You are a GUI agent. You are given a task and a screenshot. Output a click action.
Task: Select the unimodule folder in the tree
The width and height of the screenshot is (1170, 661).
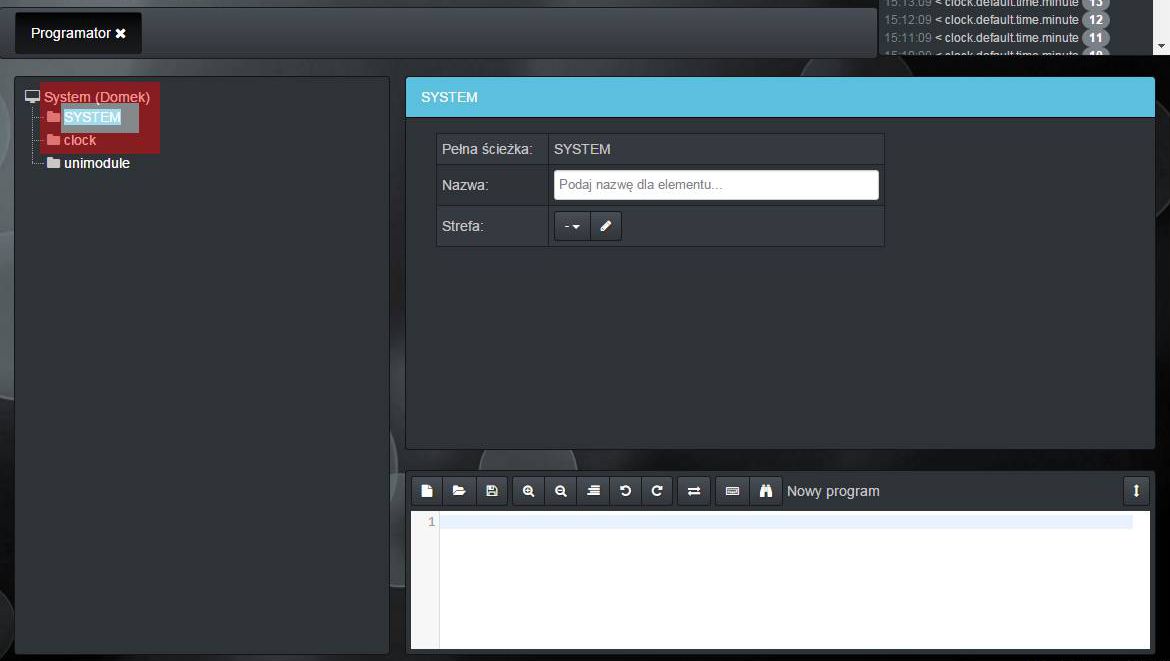click(x=96, y=163)
